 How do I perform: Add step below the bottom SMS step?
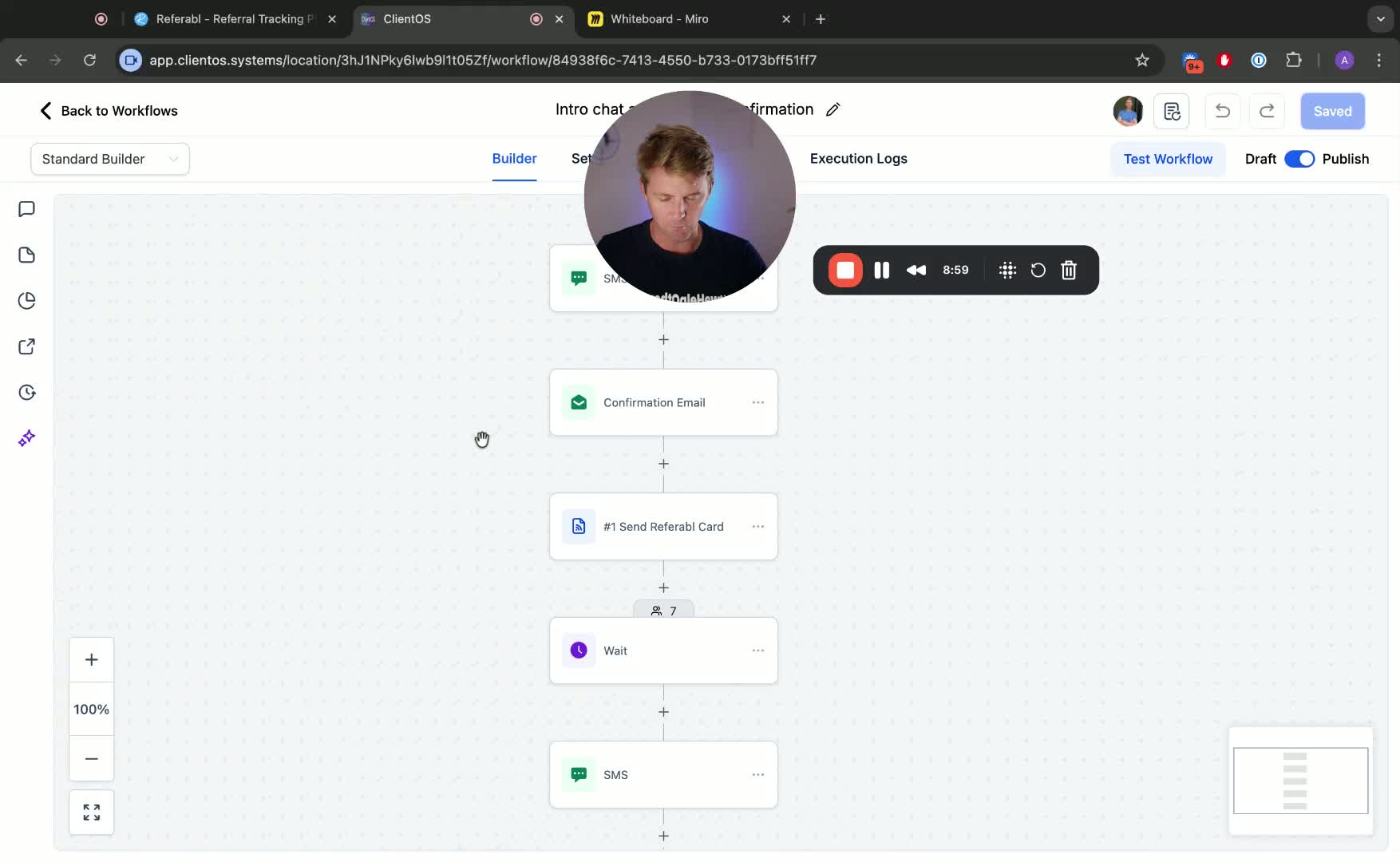(x=663, y=836)
